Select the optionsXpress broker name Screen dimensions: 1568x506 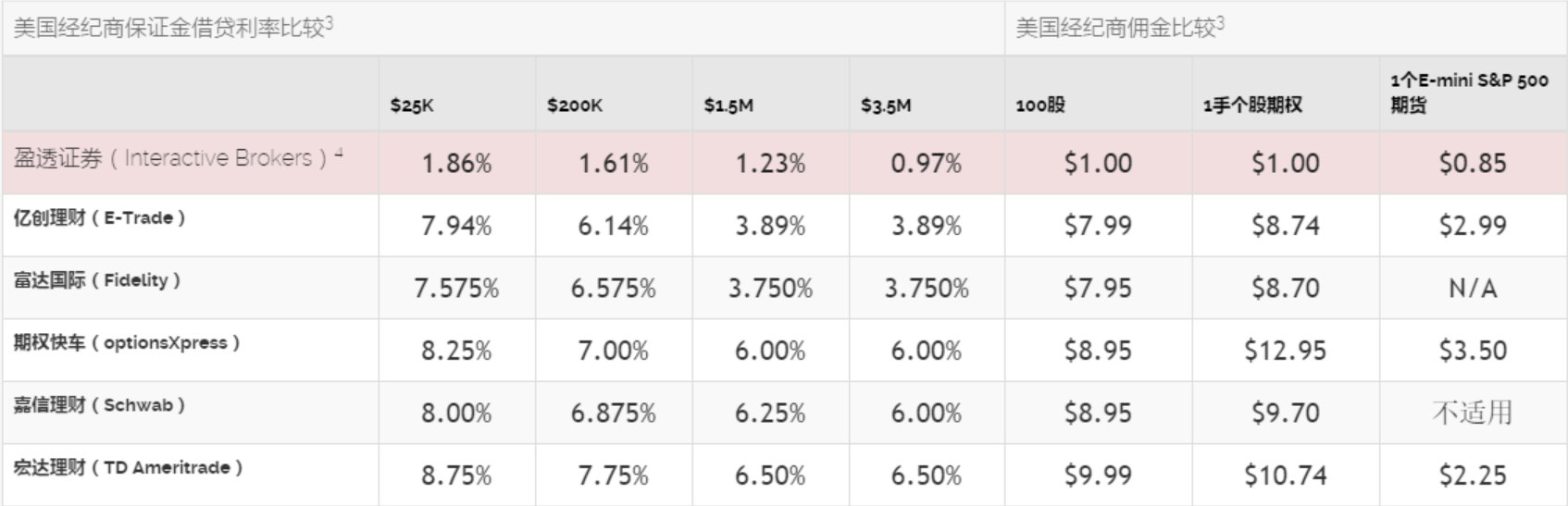pos(126,343)
